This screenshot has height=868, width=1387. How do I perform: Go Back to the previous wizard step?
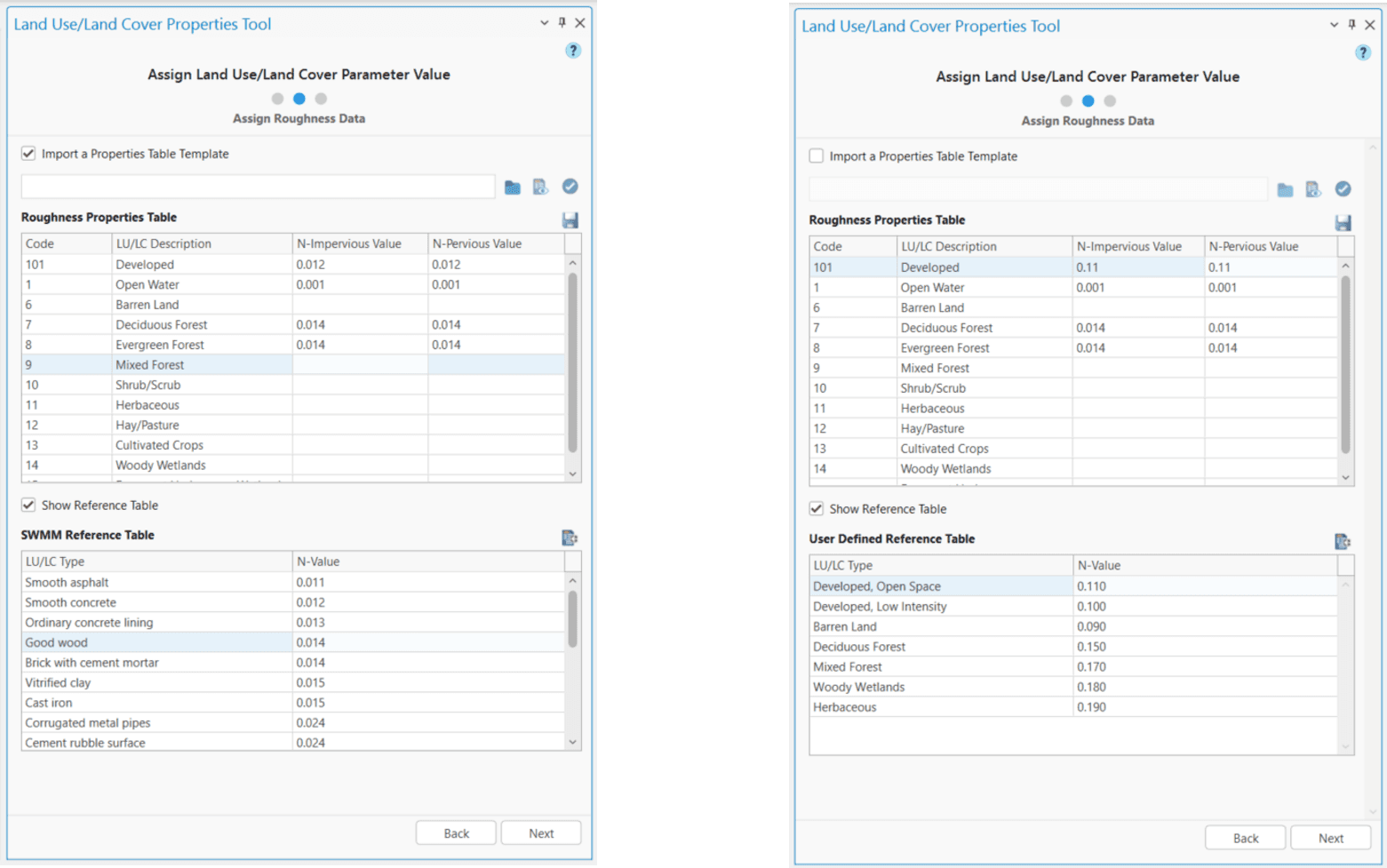455,832
